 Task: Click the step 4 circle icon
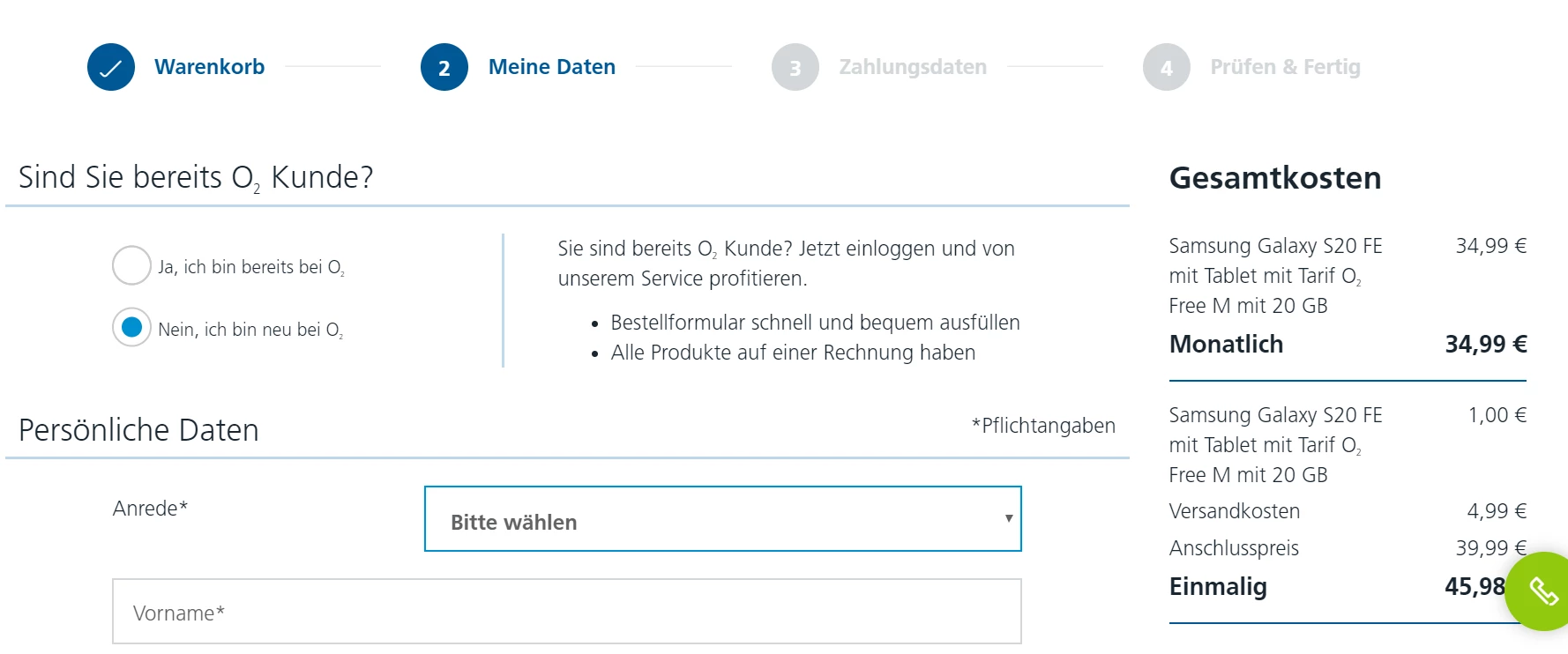point(1166,67)
